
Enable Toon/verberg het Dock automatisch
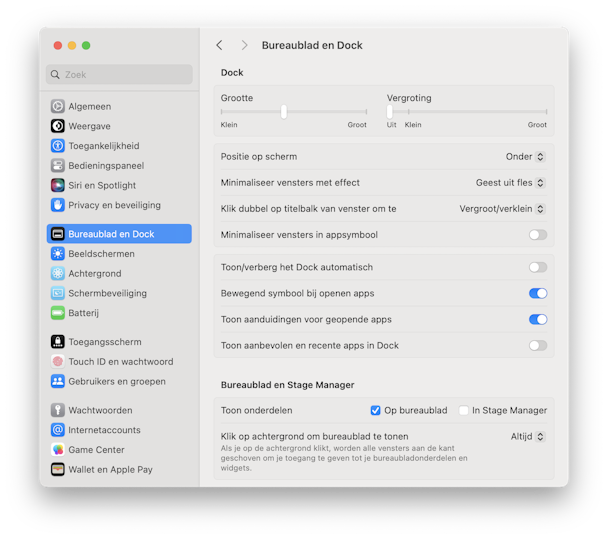538,267
